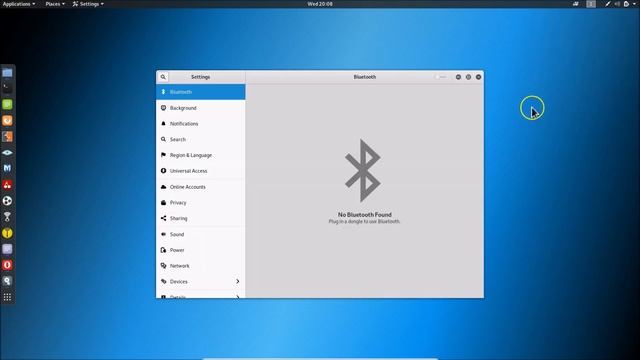Open Online Accounts settings
640x360 pixels.
tap(200, 187)
